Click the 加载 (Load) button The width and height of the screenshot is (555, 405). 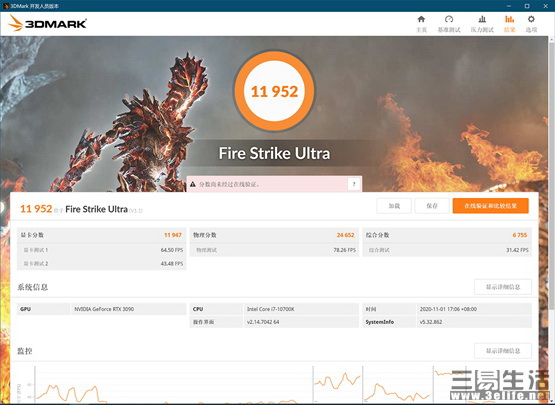394,206
